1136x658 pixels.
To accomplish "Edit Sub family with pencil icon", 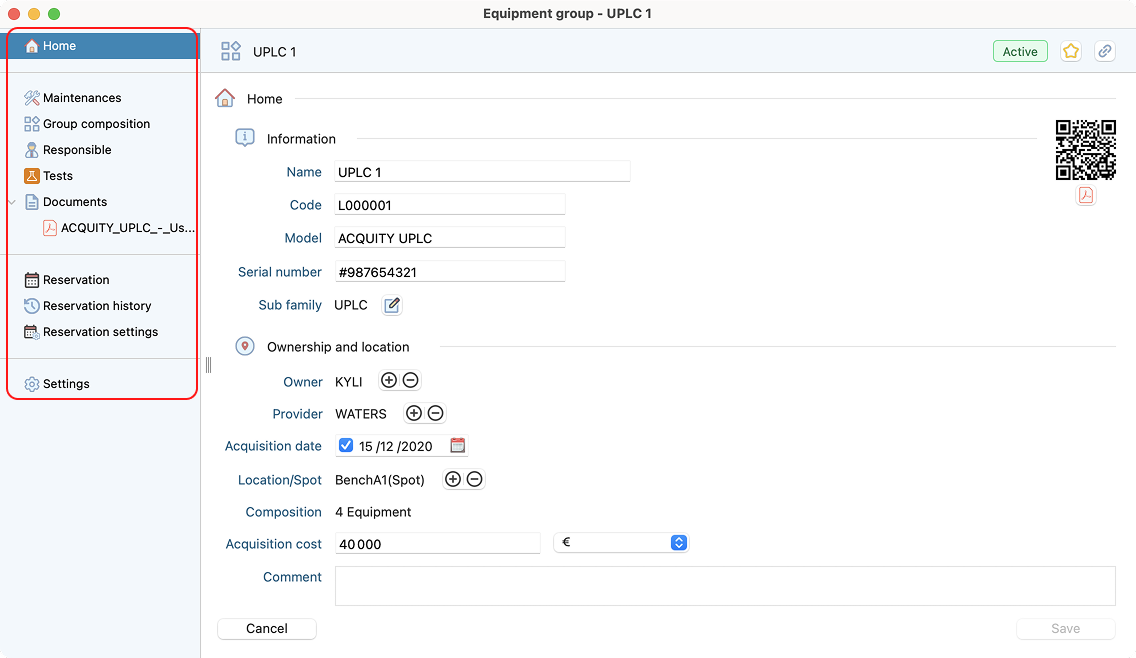I will pyautogui.click(x=392, y=305).
